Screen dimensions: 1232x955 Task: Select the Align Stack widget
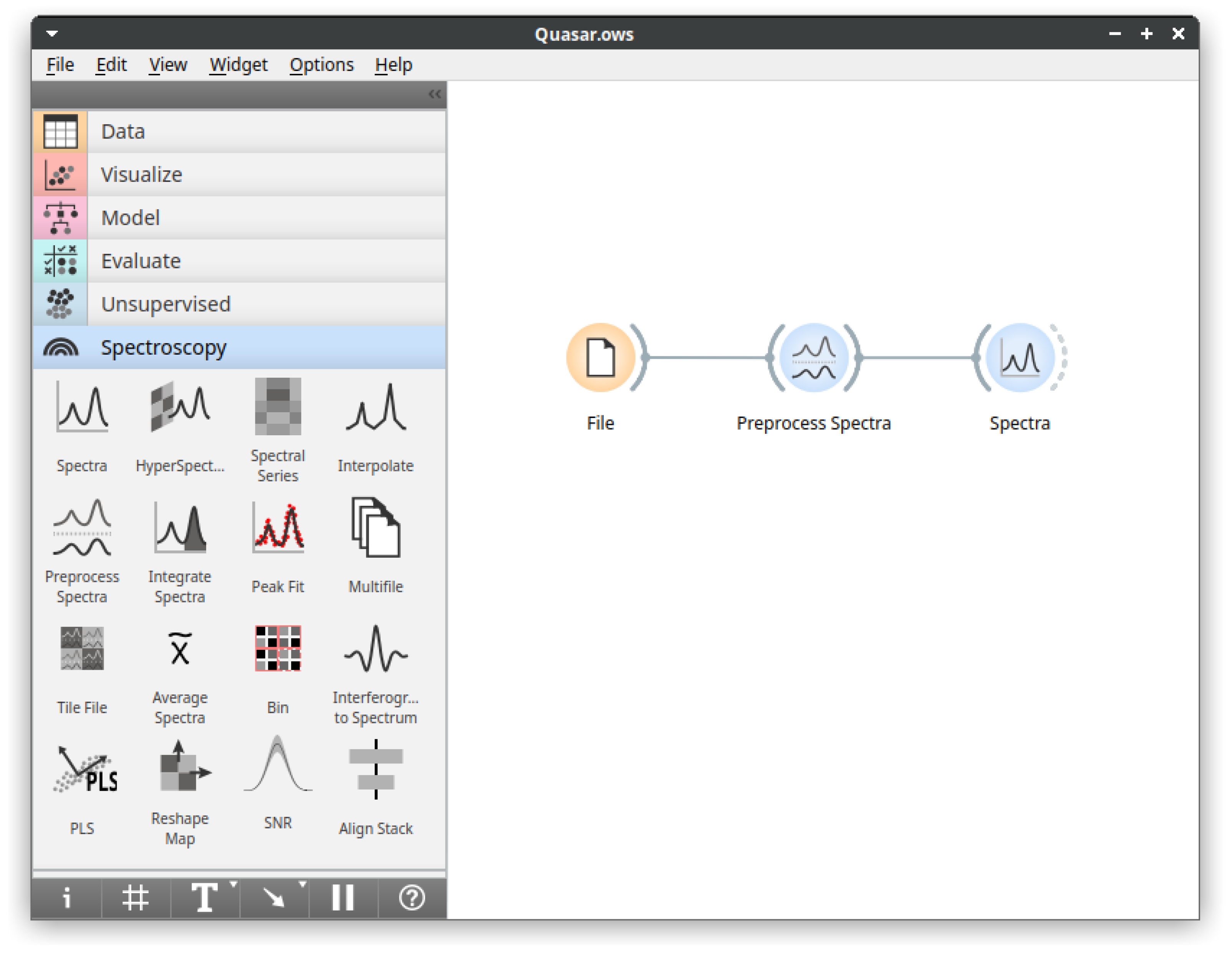click(376, 770)
